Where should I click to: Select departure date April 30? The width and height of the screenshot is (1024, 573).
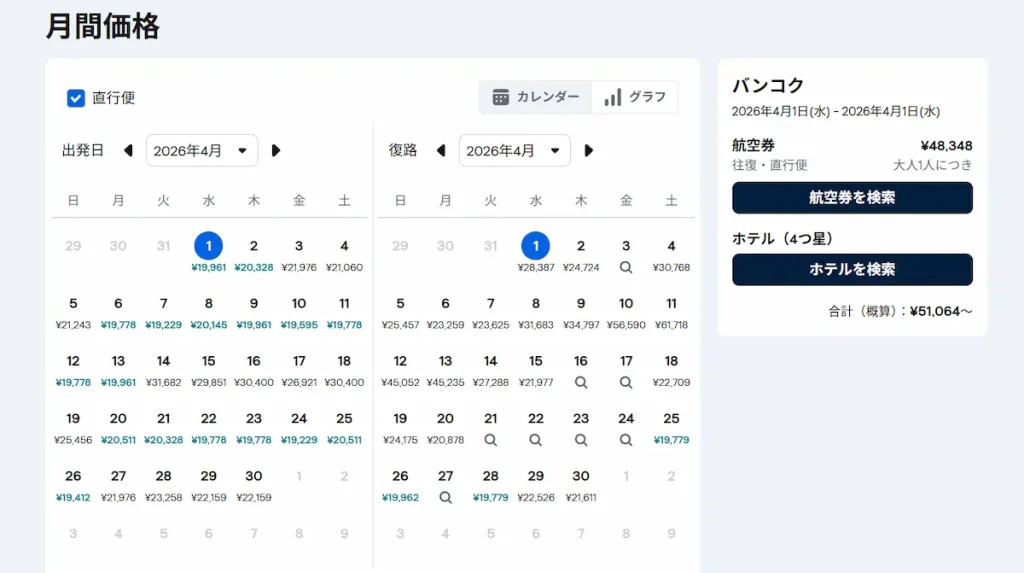tap(253, 484)
